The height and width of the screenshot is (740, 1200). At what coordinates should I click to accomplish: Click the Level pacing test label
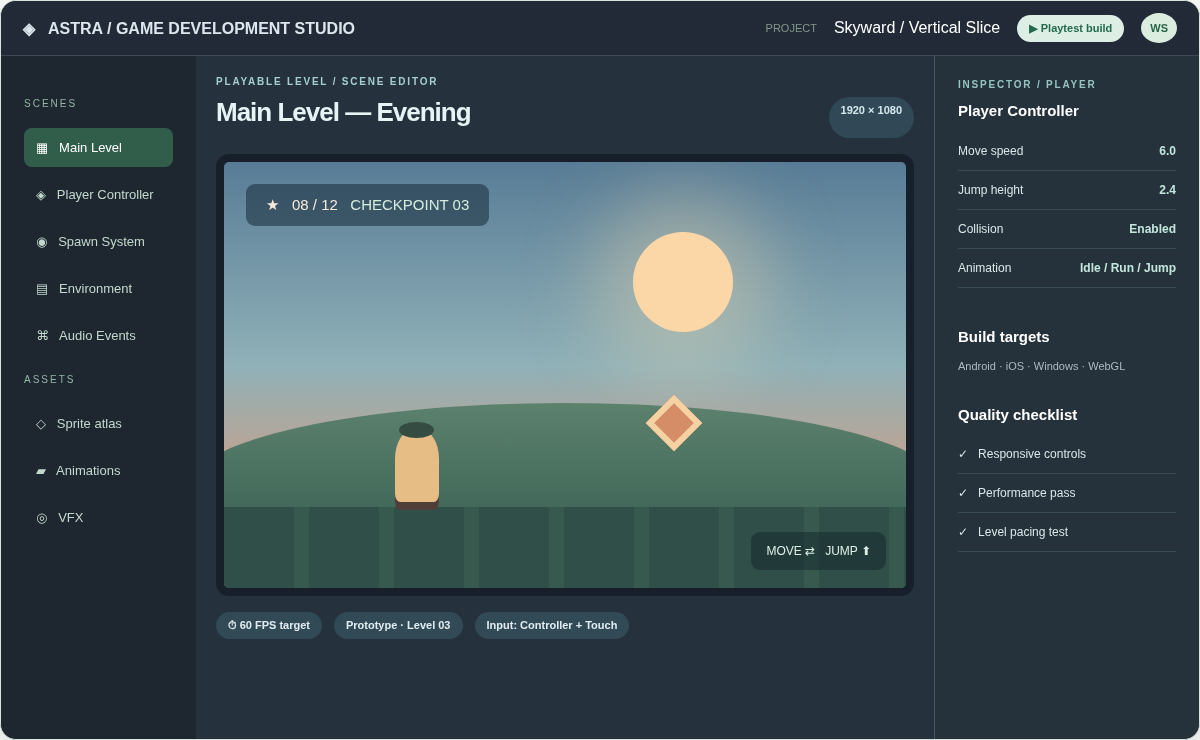1023,532
